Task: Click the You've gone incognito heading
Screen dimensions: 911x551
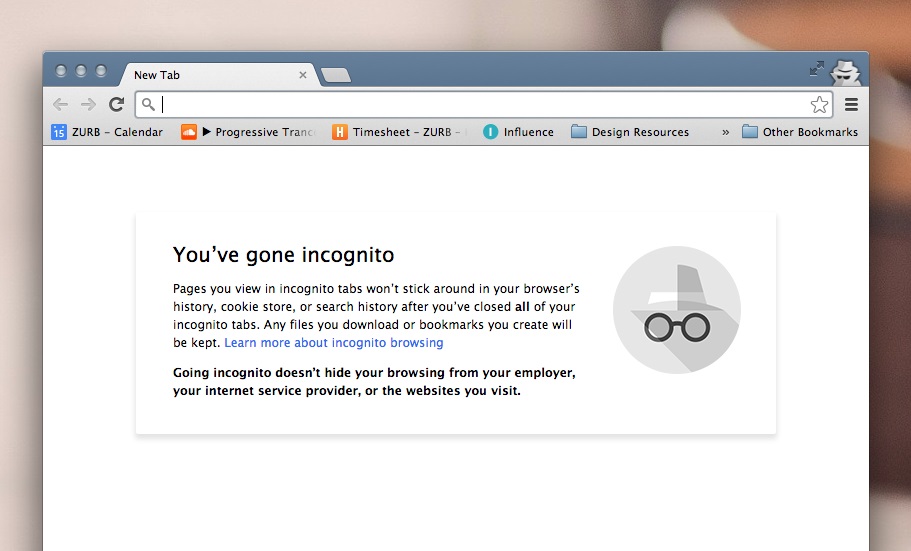Action: pyautogui.click(x=284, y=255)
